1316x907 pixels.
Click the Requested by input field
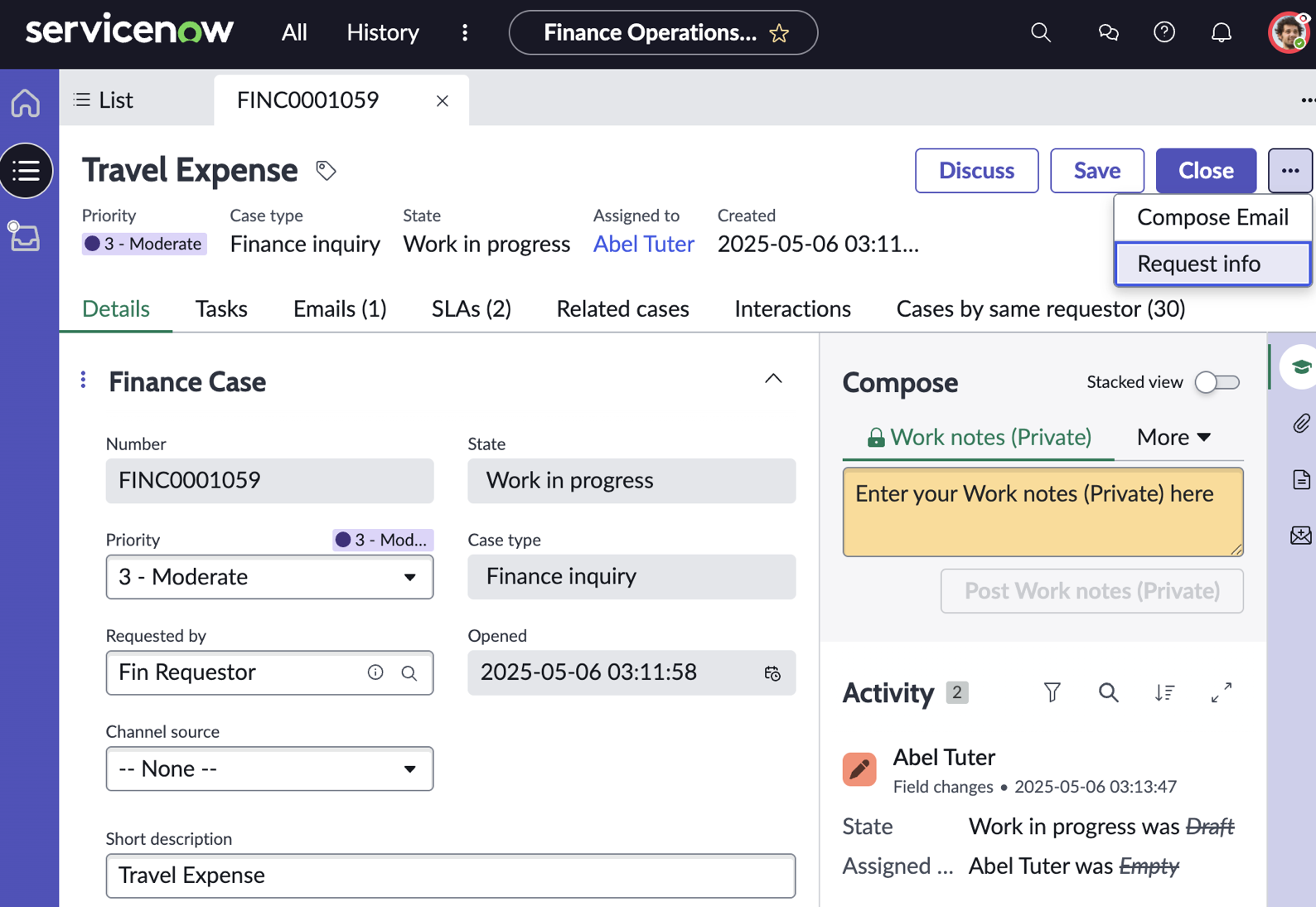pyautogui.click(x=269, y=672)
